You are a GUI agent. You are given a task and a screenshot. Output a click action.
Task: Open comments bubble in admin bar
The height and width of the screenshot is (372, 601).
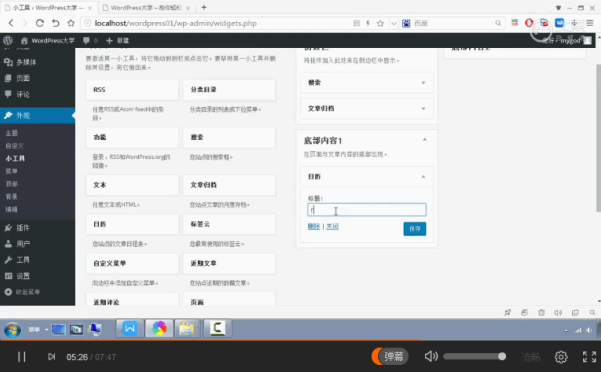[x=90, y=40]
